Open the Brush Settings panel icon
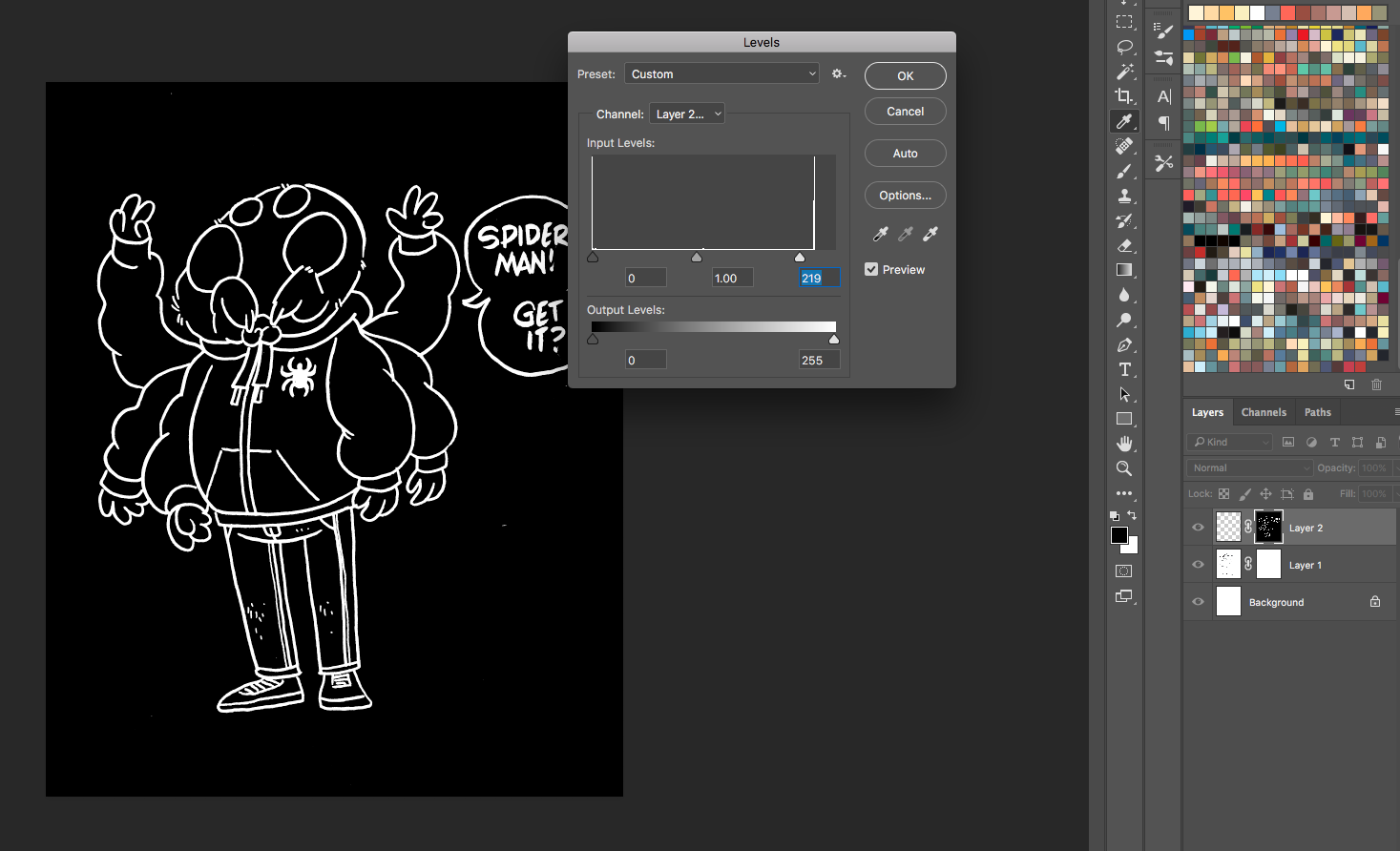 coord(1163,31)
